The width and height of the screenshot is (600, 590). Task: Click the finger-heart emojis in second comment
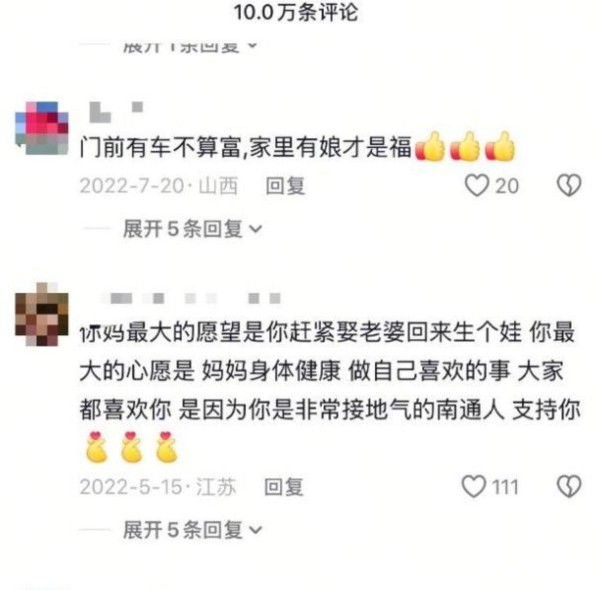[x=131, y=447]
